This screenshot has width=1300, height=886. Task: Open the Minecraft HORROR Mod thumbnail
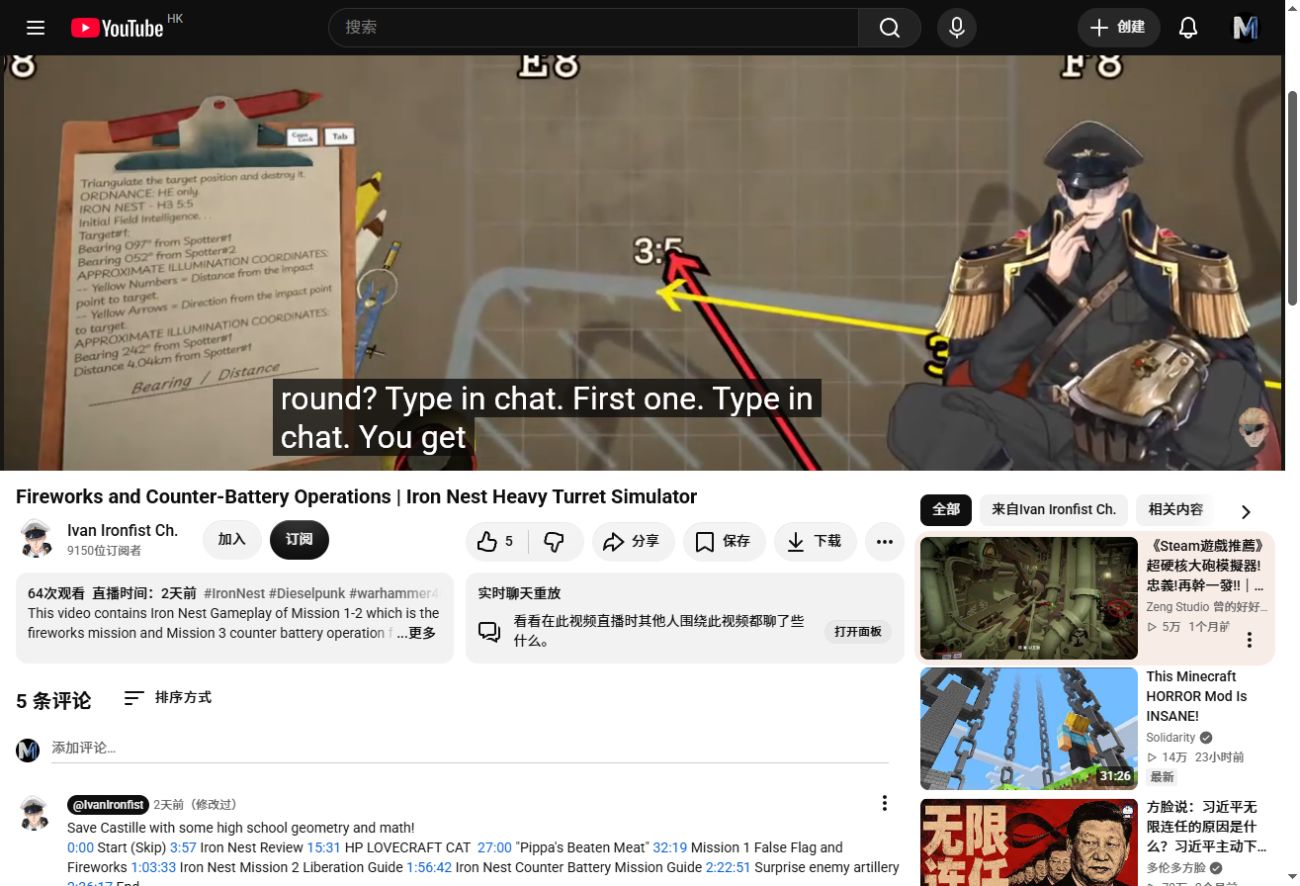[1029, 729]
